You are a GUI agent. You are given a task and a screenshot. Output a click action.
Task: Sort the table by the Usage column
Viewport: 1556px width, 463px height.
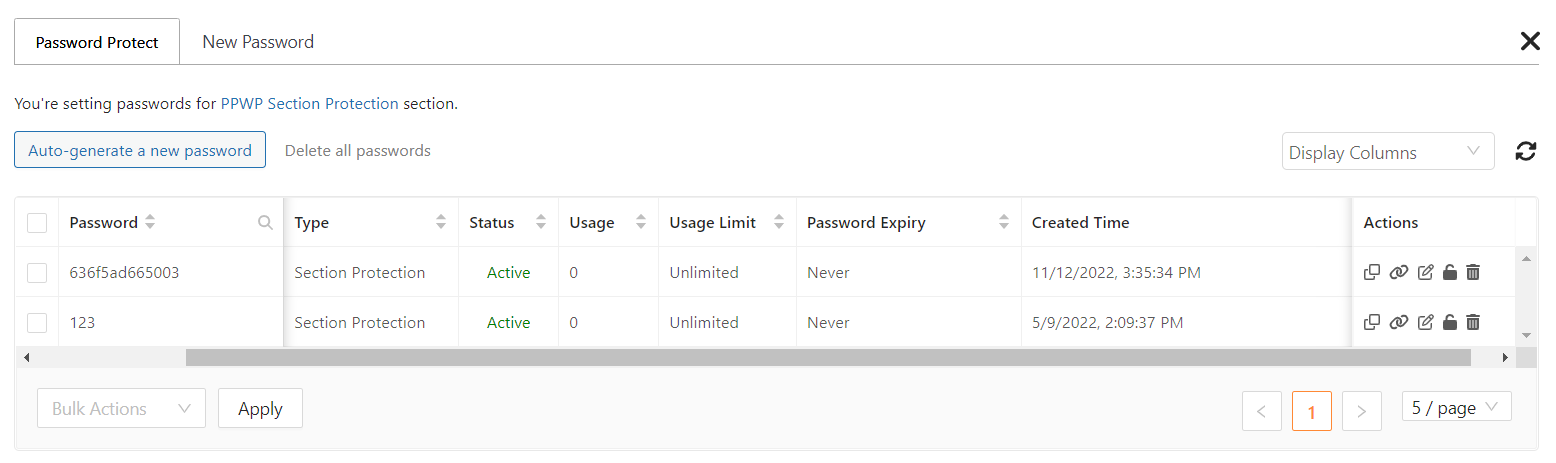(641, 222)
